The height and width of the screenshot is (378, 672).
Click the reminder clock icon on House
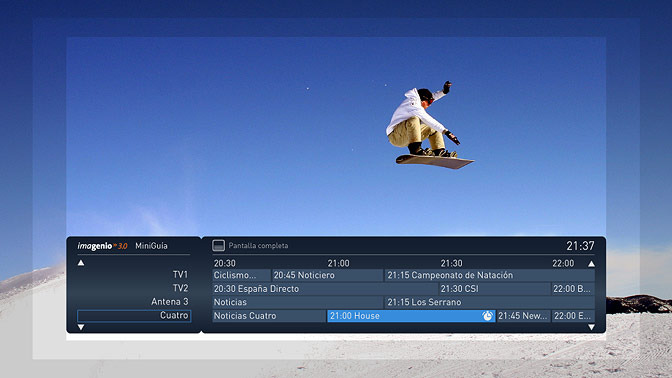487,316
